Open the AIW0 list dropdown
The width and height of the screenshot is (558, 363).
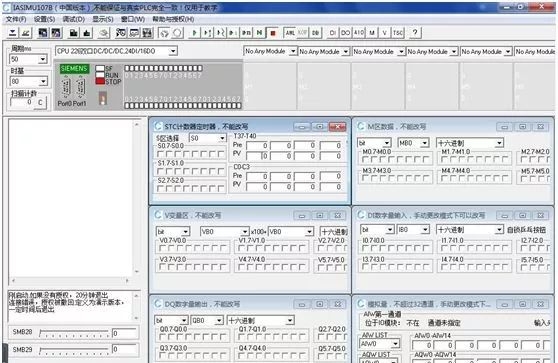pyautogui.click(x=395, y=343)
